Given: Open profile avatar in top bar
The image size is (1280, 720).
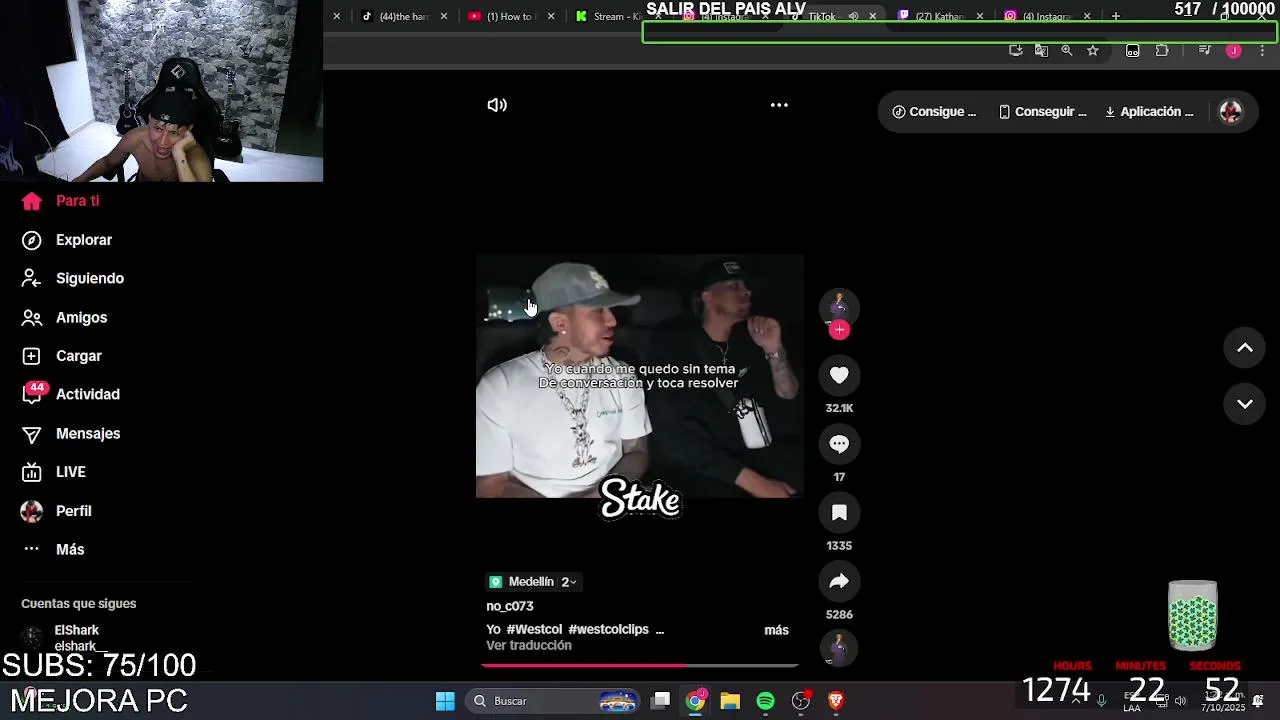Looking at the screenshot, I should 1231,112.
